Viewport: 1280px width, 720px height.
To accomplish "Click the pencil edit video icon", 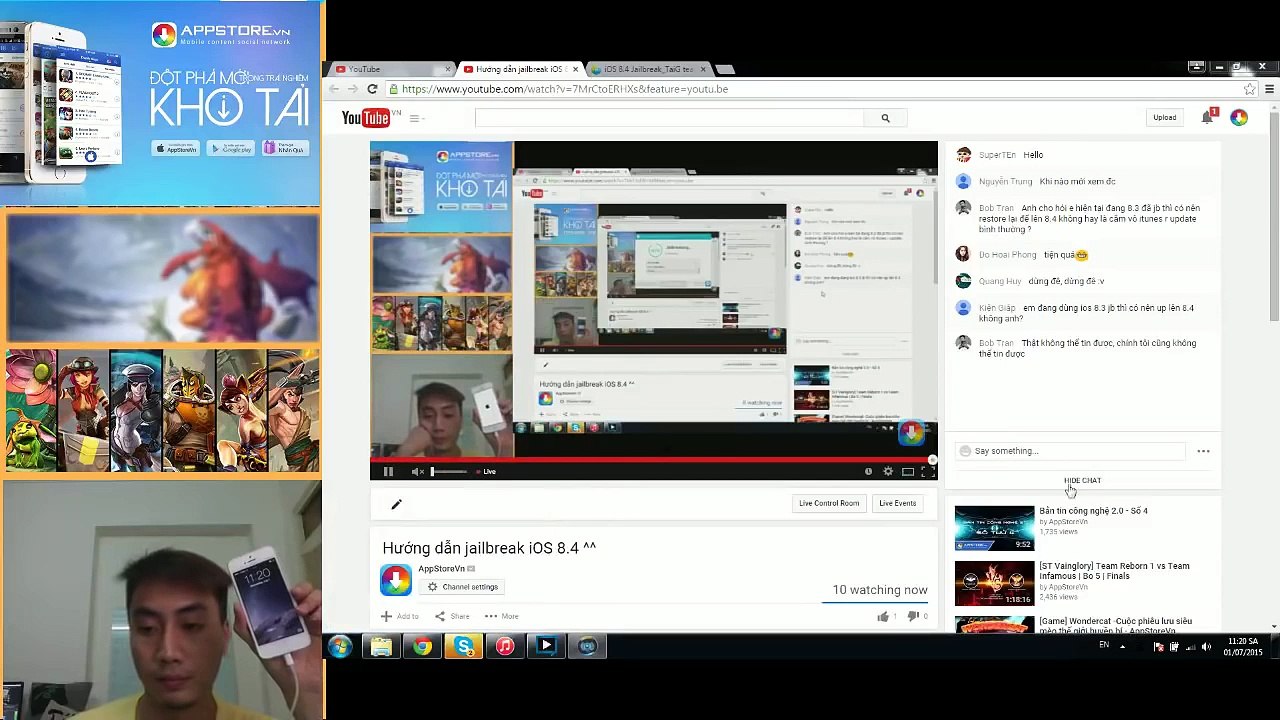I will pyautogui.click(x=396, y=504).
